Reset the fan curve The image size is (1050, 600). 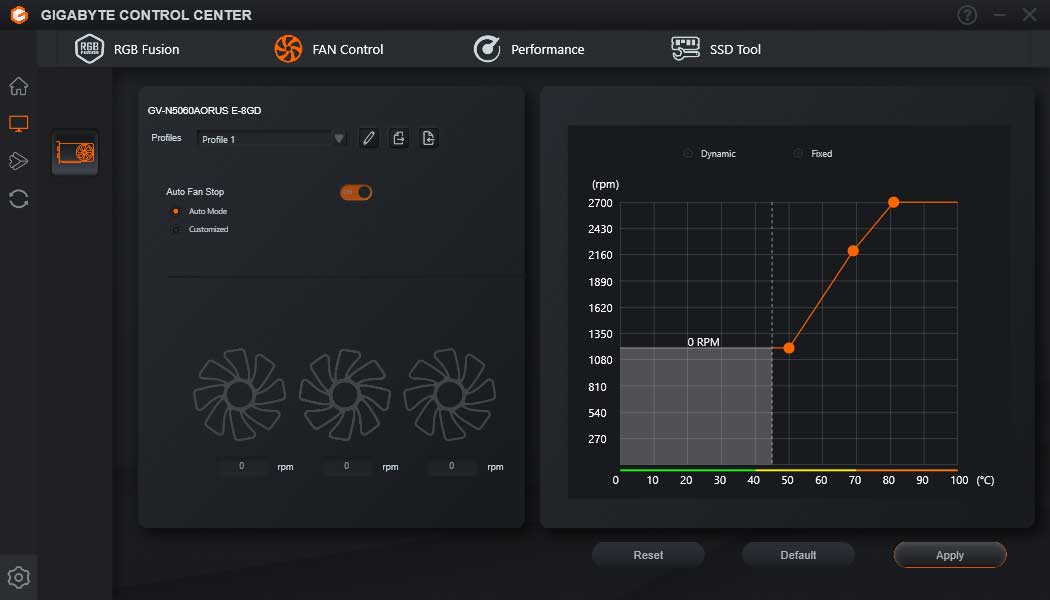point(648,554)
